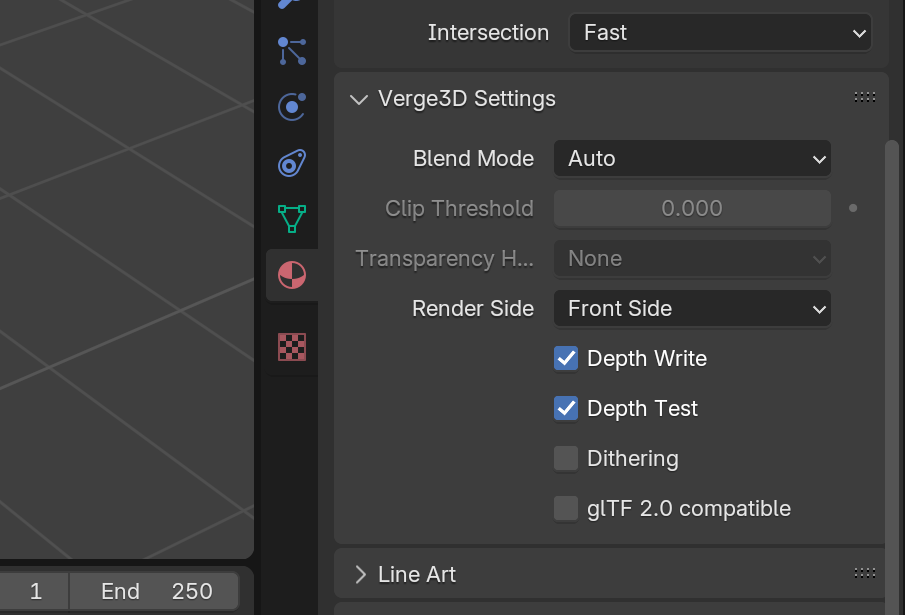Disable the Depth Write checkbox
905x615 pixels.
pos(566,358)
